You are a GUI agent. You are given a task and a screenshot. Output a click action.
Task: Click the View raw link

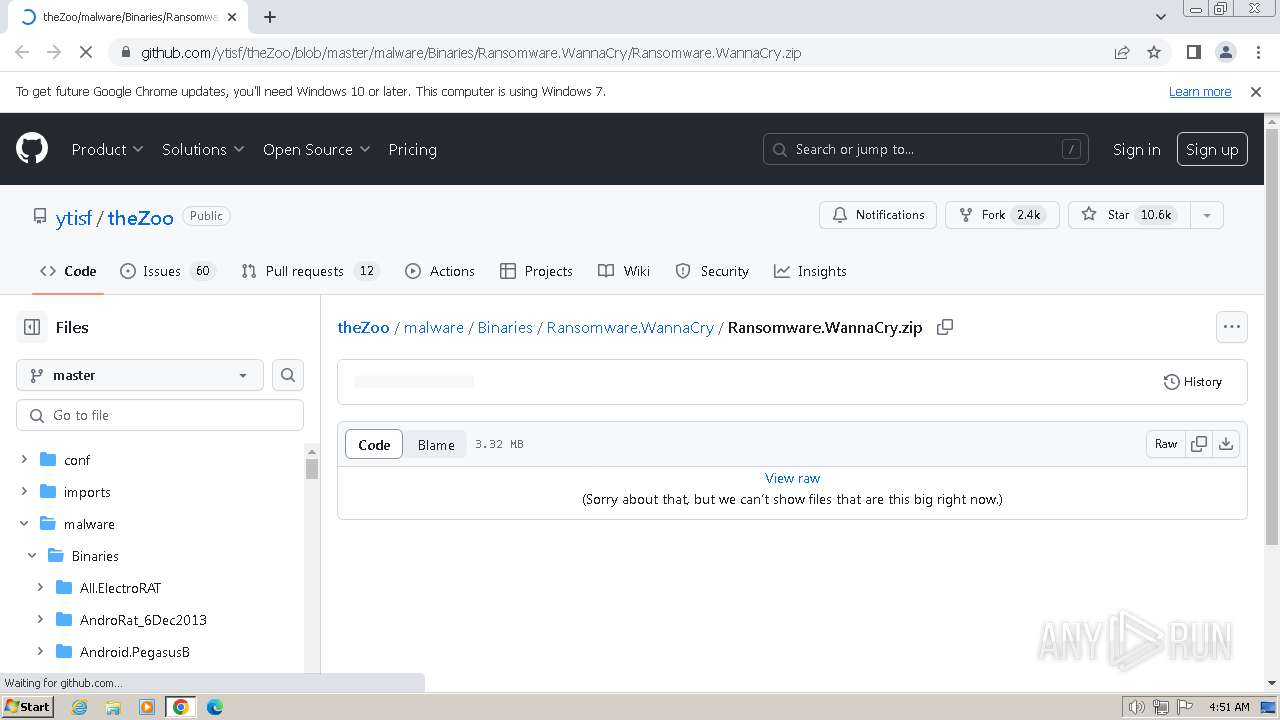[792, 478]
